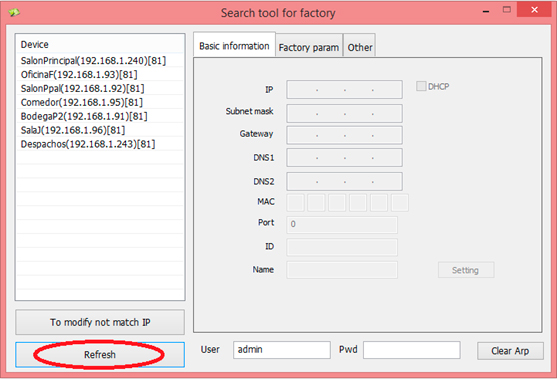Image resolution: width=557 pixels, height=379 pixels.
Task: Select BodegaP2(192.168.1.91) device
Action: pyautogui.click(x=100, y=116)
